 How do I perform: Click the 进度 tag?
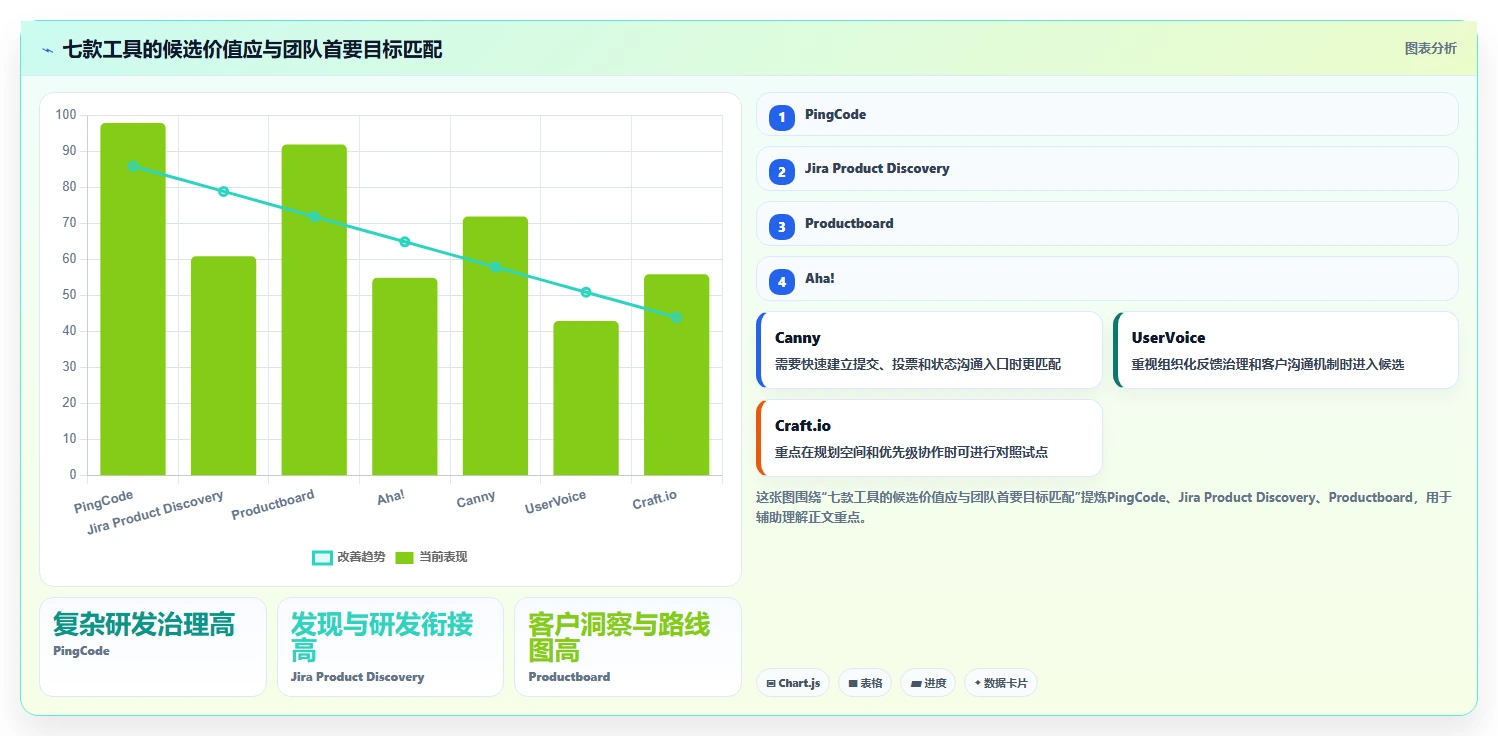click(928, 683)
